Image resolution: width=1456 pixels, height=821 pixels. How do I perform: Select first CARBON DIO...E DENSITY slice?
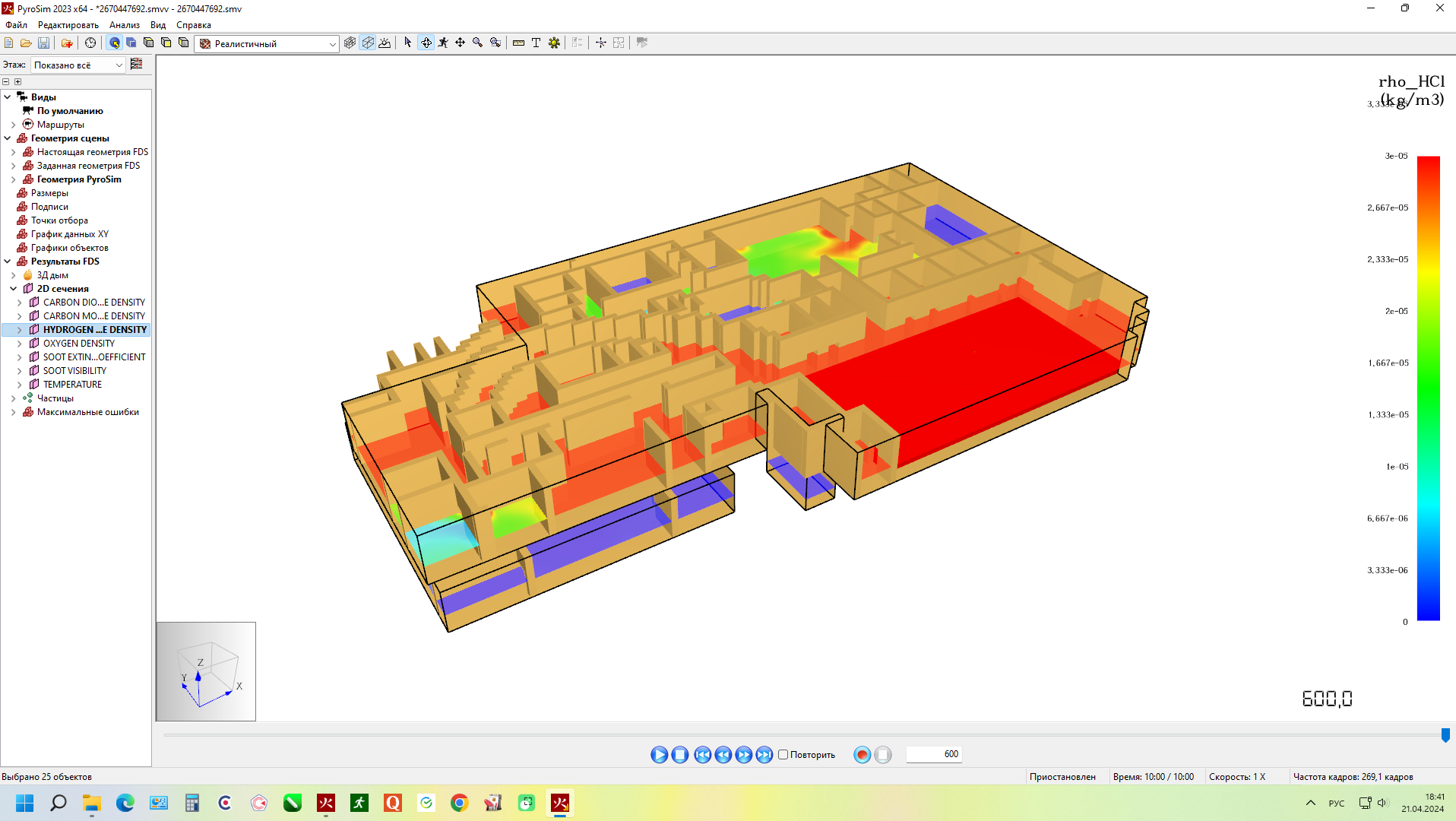click(94, 303)
